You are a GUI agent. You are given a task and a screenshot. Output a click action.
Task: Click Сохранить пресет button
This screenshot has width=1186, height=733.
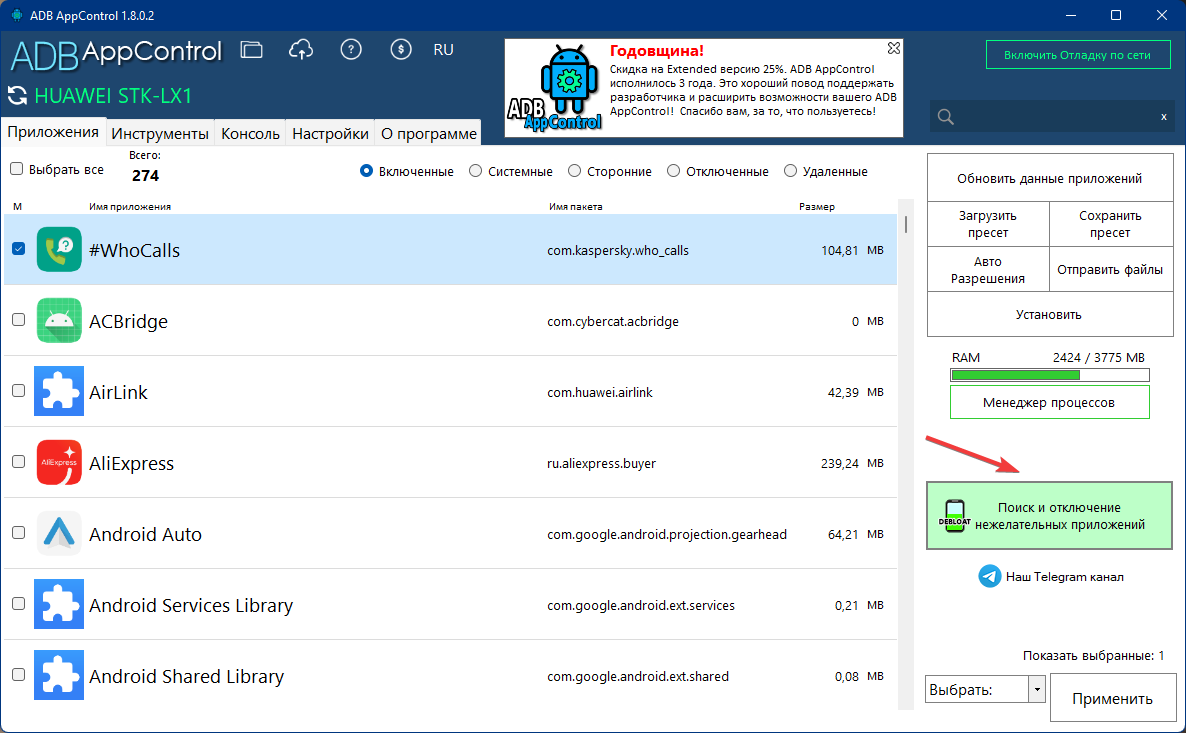[x=1110, y=224]
